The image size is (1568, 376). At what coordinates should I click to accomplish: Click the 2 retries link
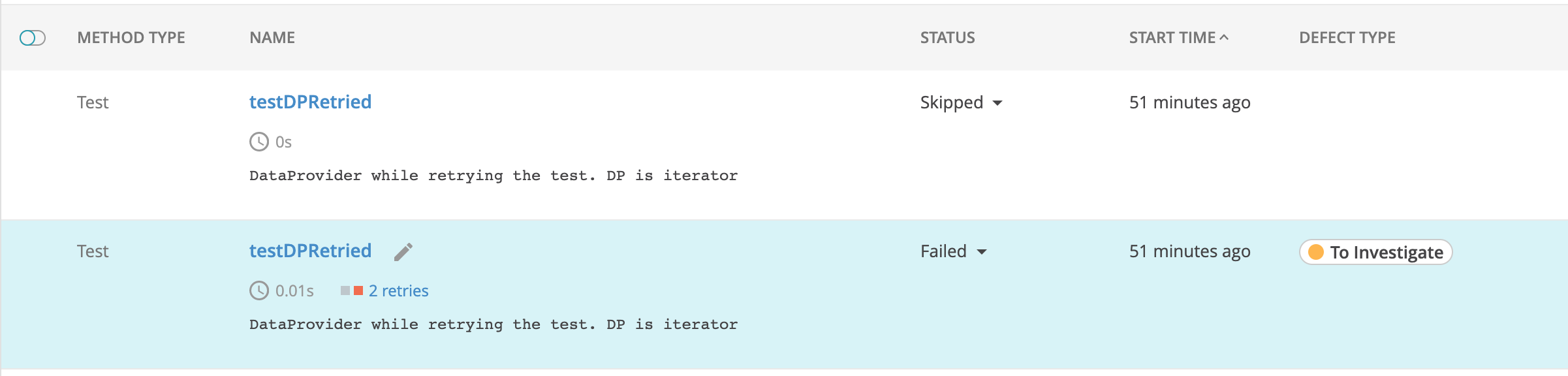click(x=399, y=290)
